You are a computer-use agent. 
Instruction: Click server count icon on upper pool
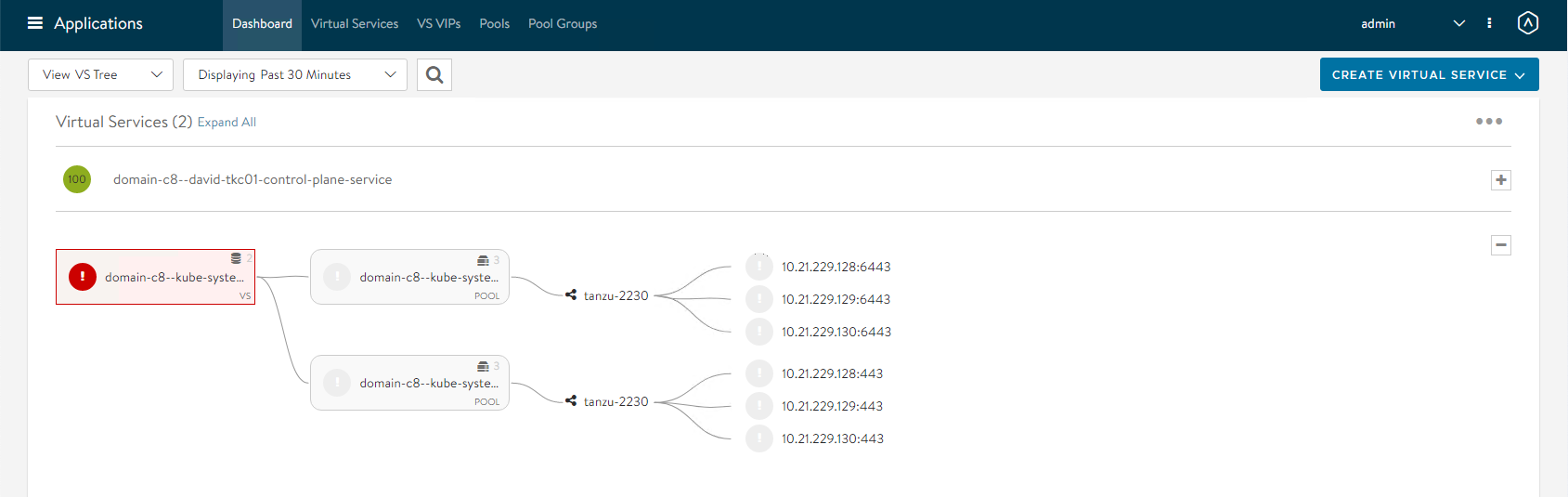[x=484, y=260]
